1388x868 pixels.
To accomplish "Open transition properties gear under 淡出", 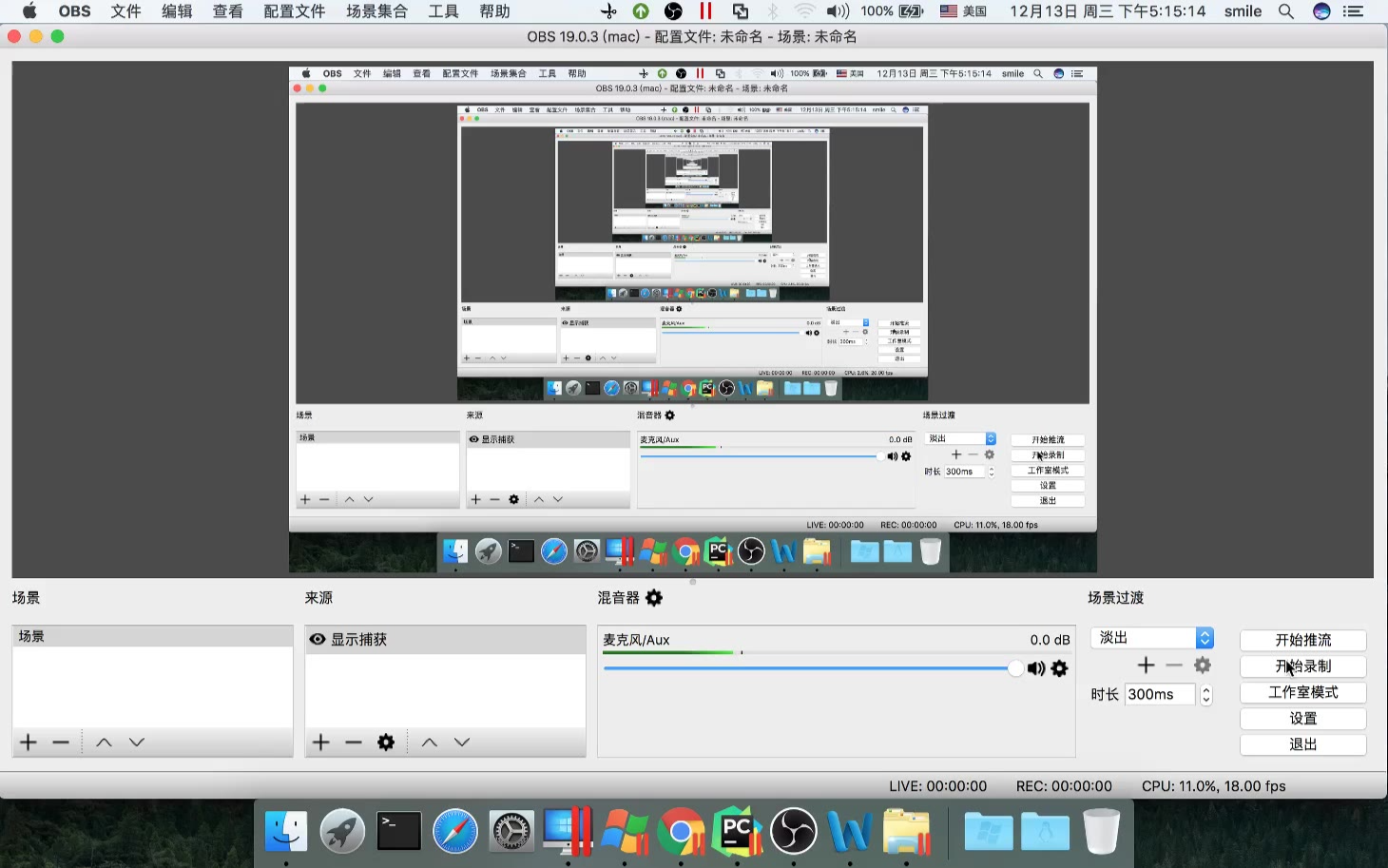I will click(x=1203, y=665).
